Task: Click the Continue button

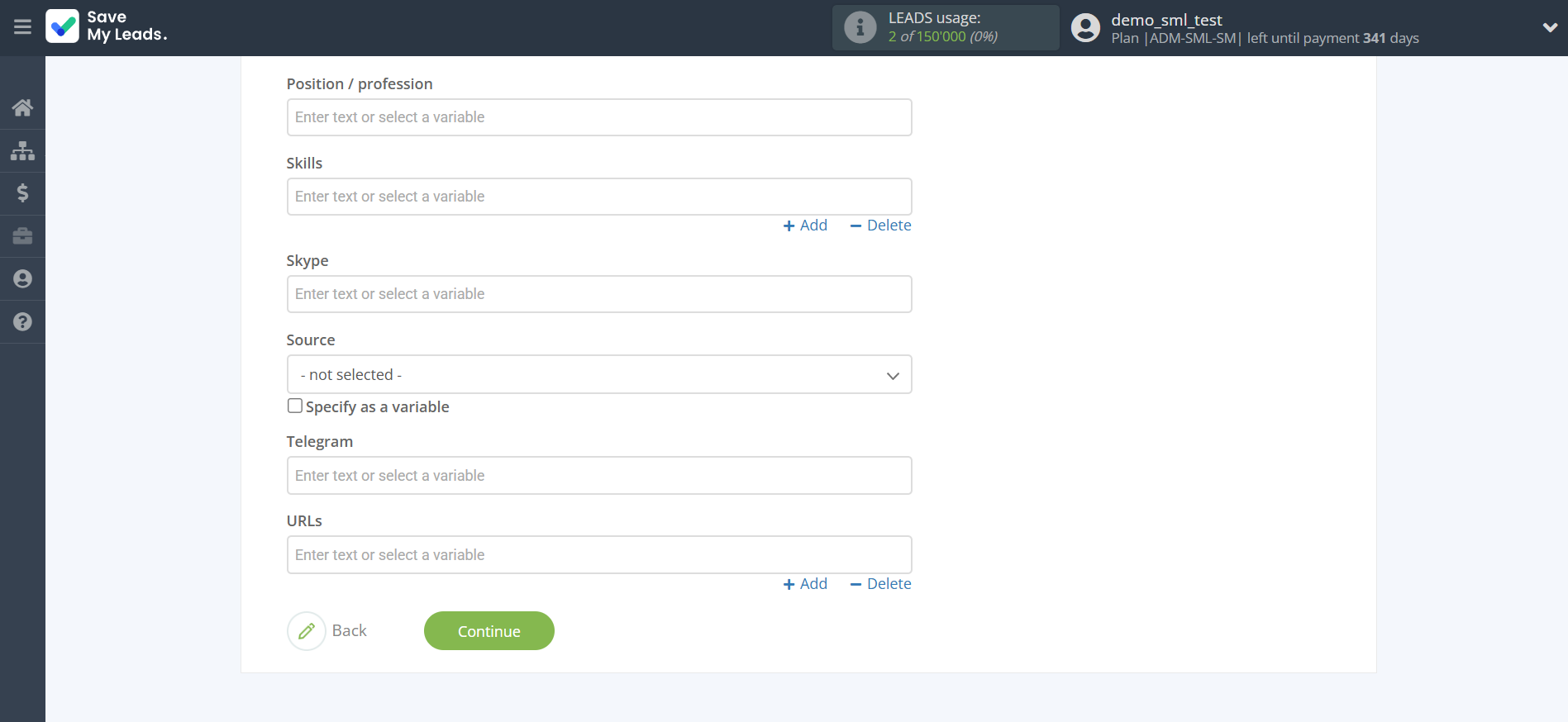Action: click(x=489, y=631)
